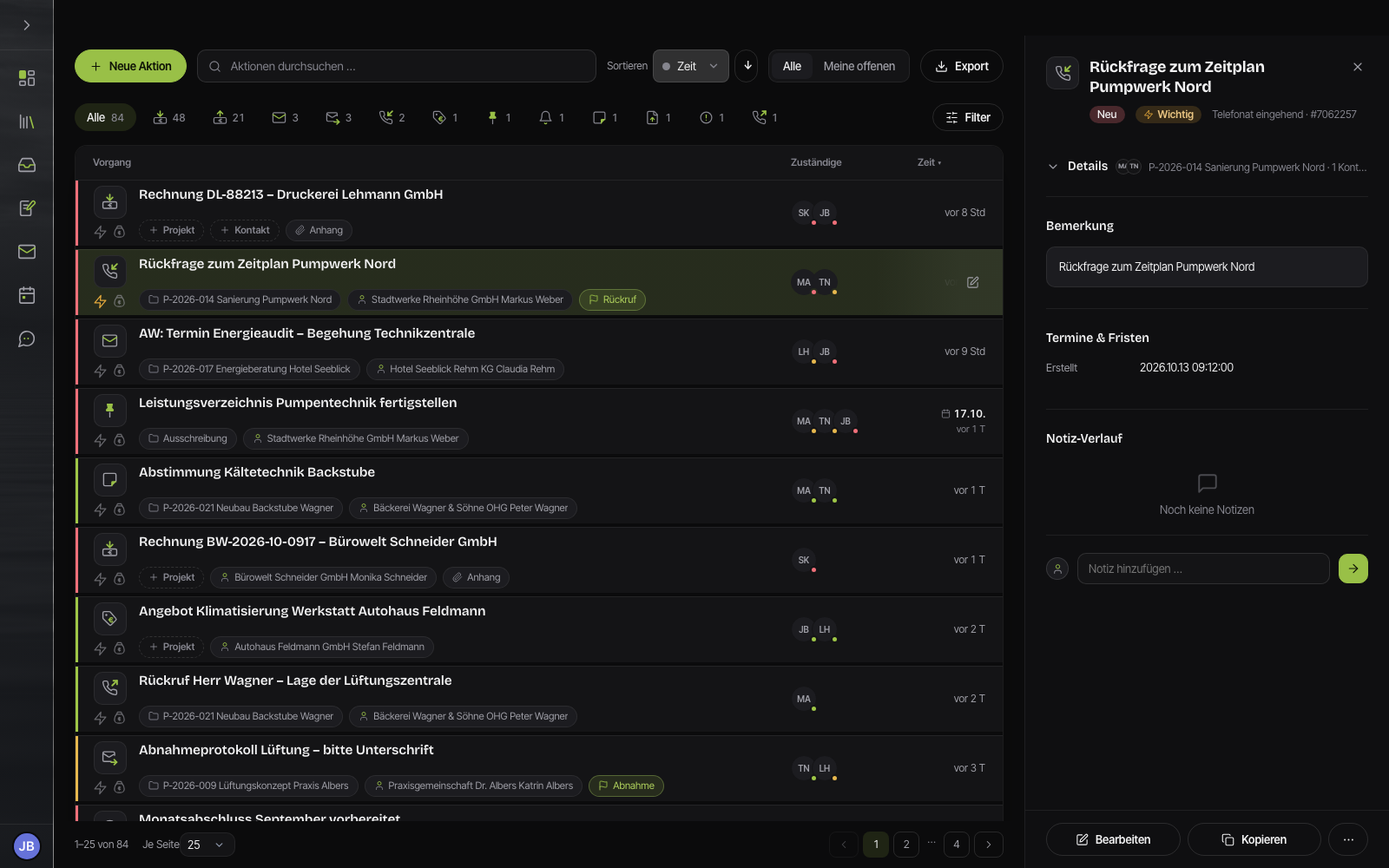
Task: Open the library icon in the sidebar
Action: 27,122
